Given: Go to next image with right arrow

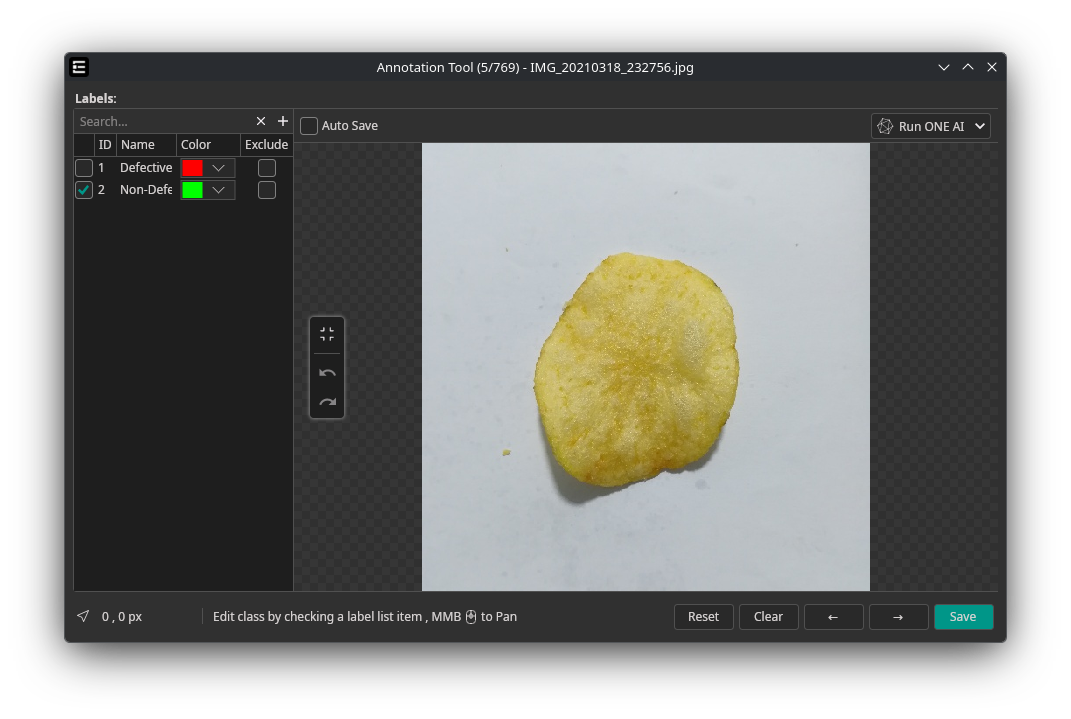Looking at the screenshot, I should tap(898, 617).
